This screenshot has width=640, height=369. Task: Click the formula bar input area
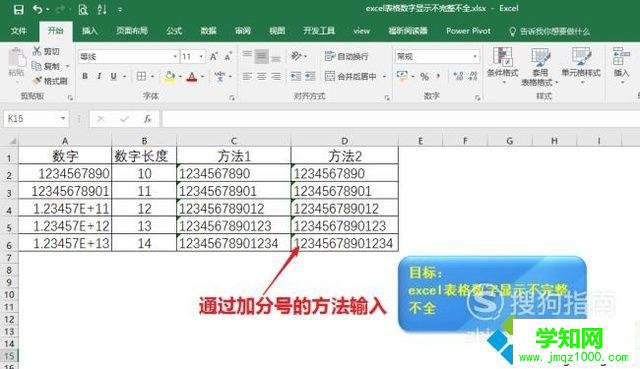pos(401,119)
